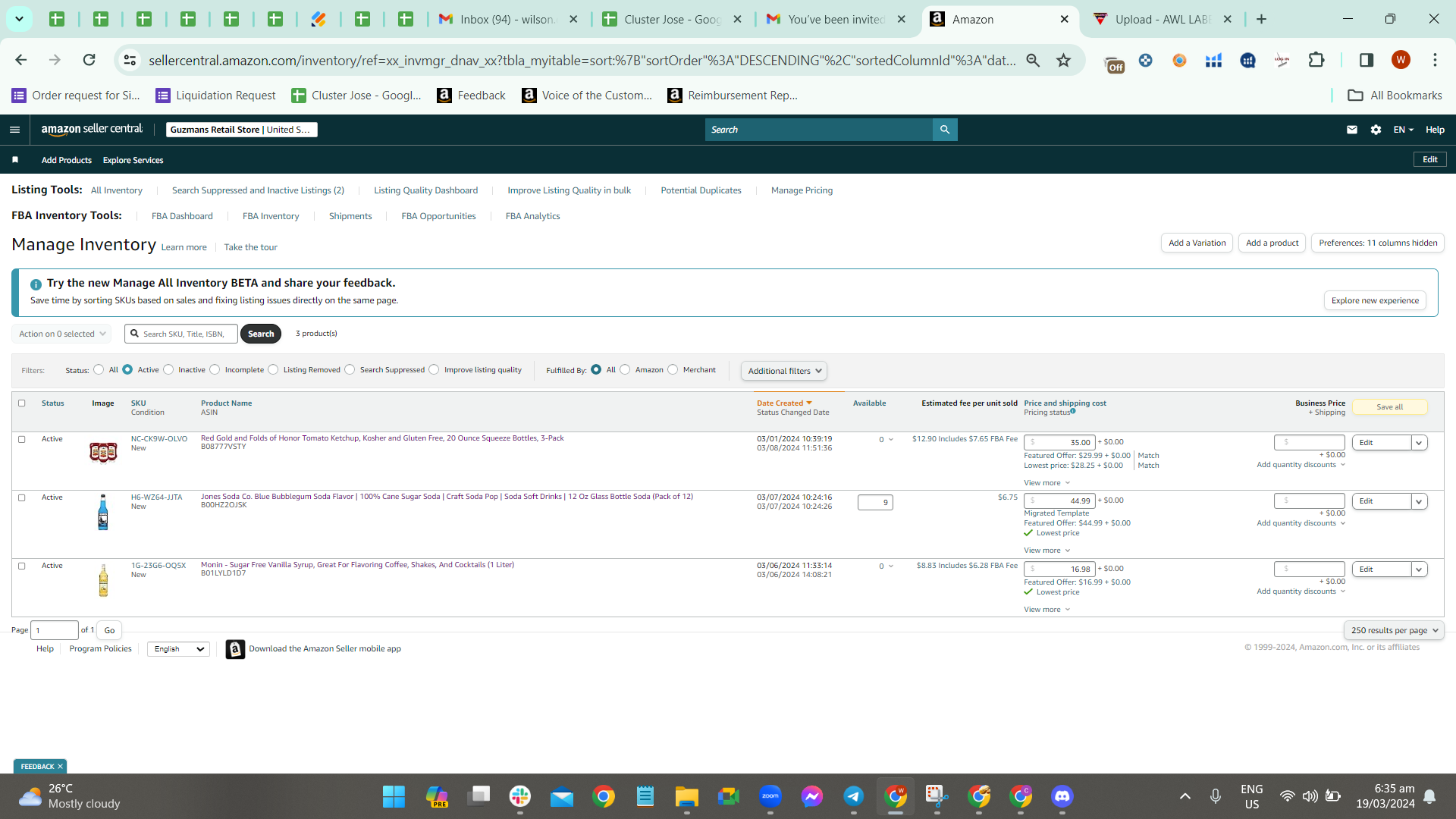Viewport: 1456px width, 819px height.
Task: Click the Jones Soda product thumbnail
Action: (x=103, y=512)
